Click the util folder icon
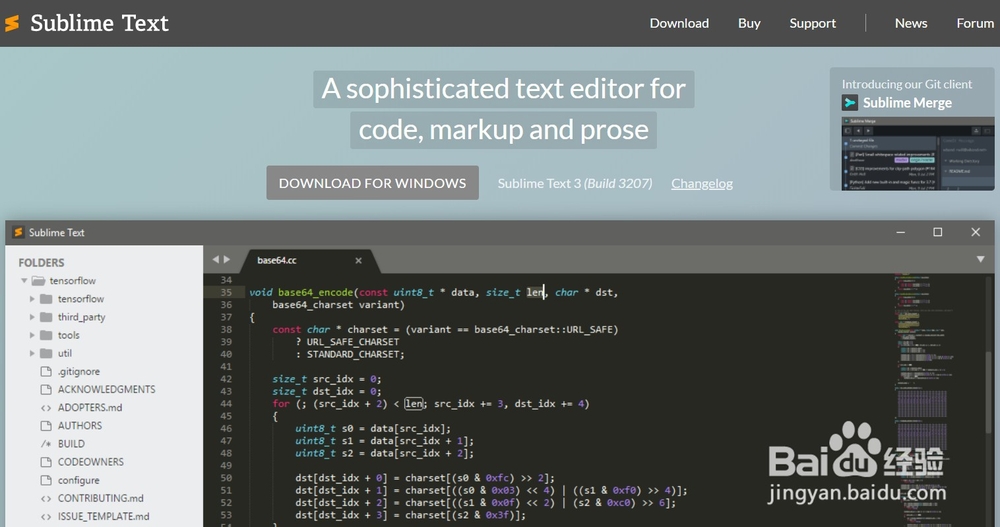Image resolution: width=1000 pixels, height=527 pixels. [x=46, y=353]
